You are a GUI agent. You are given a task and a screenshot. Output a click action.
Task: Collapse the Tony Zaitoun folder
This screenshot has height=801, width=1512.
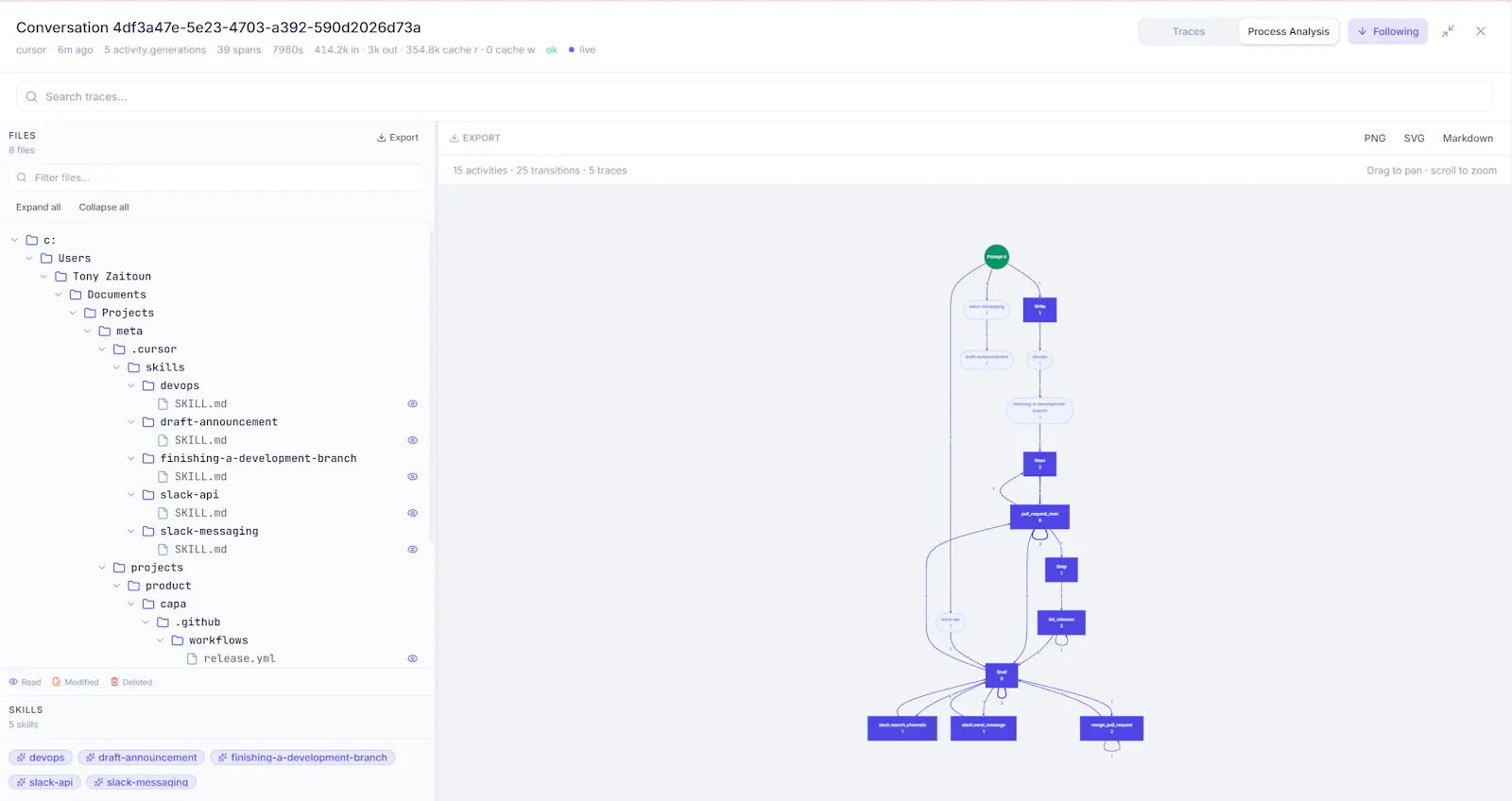pos(43,277)
